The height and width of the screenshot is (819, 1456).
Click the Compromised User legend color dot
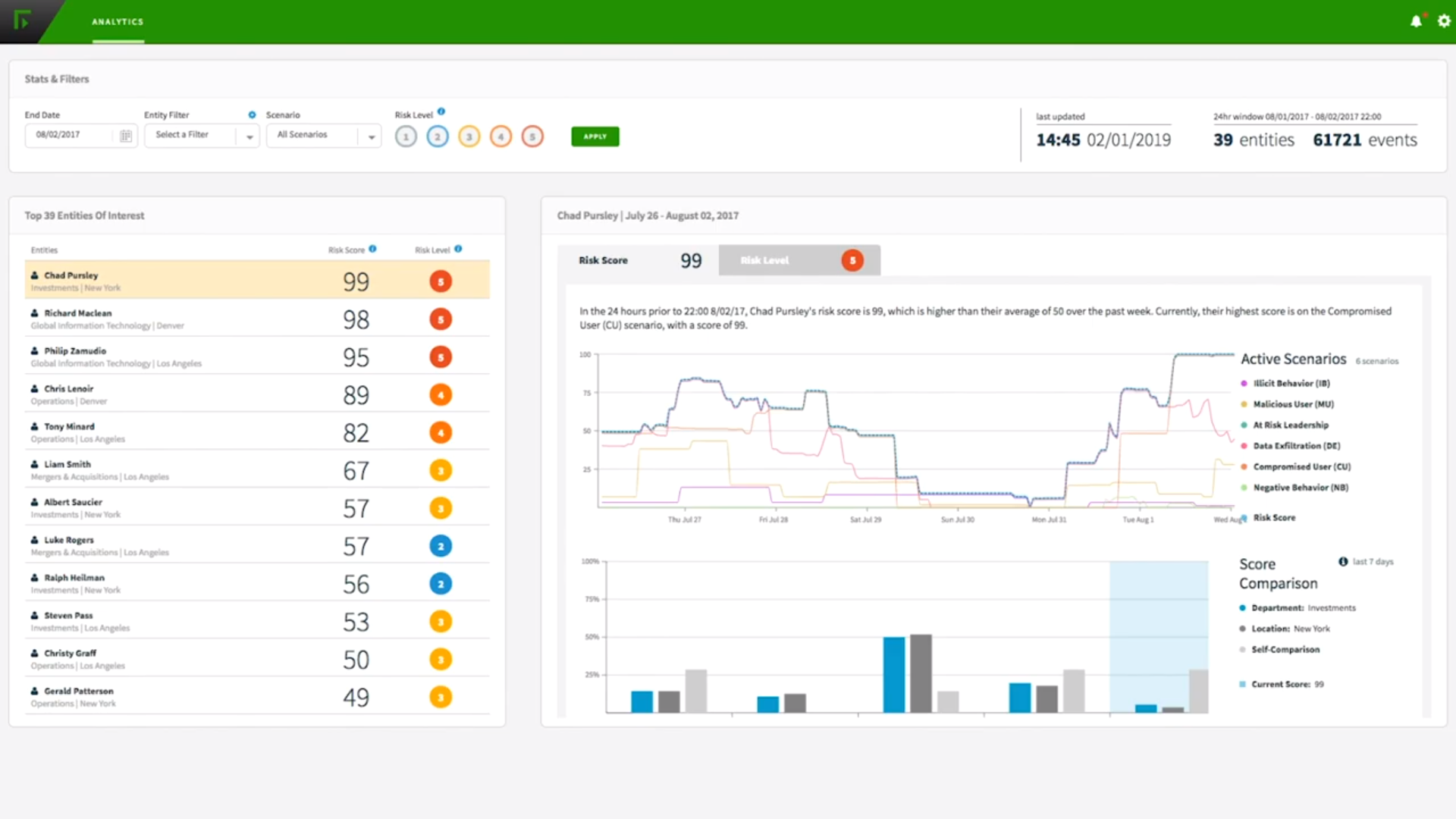coord(1244,466)
